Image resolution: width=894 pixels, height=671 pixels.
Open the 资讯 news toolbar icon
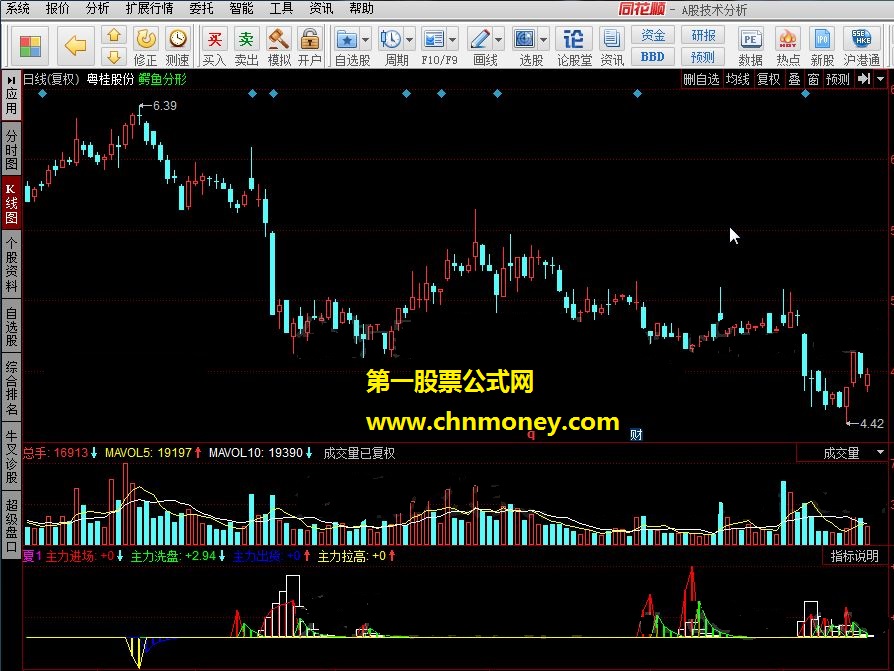point(612,47)
